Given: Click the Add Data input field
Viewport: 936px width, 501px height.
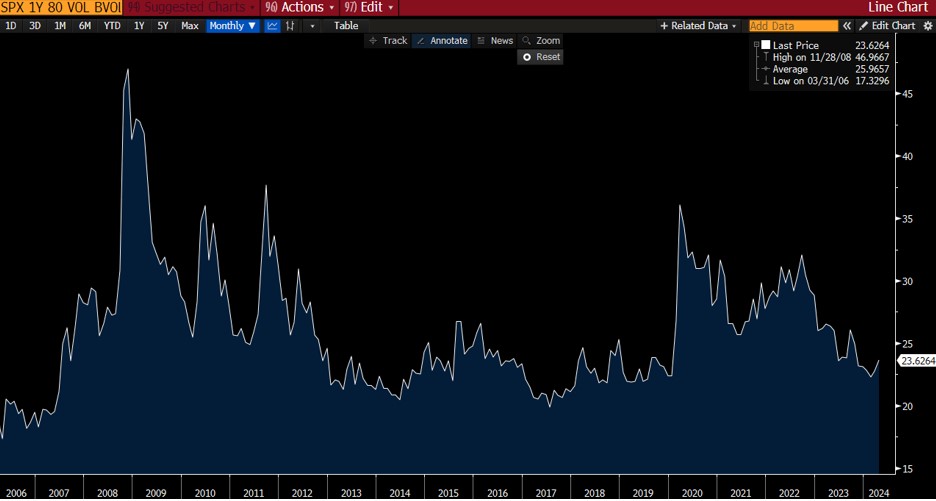Looking at the screenshot, I should tap(793, 26).
